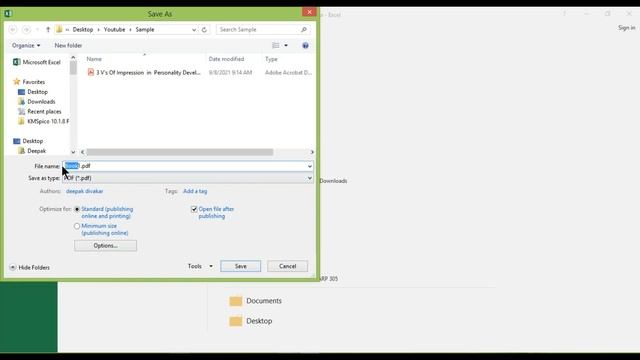Click the Hide Folders chevron icon
The width and height of the screenshot is (640, 360).
tap(13, 267)
